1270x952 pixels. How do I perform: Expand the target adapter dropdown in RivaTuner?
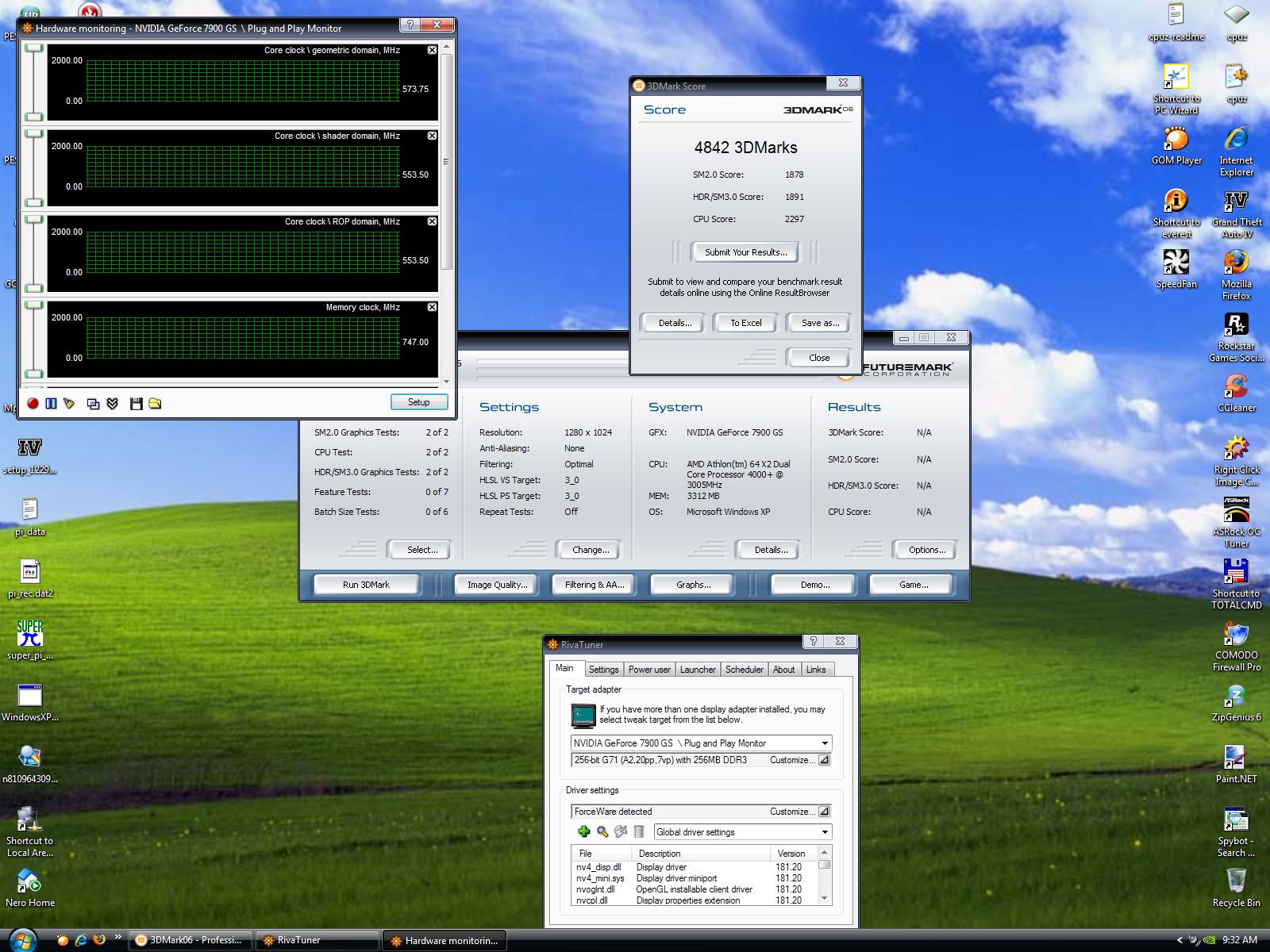[825, 743]
